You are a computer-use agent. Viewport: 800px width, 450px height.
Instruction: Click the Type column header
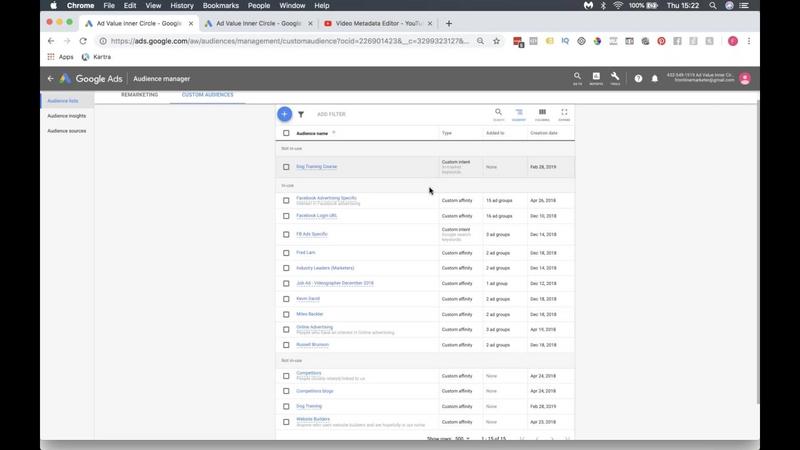tap(447, 133)
